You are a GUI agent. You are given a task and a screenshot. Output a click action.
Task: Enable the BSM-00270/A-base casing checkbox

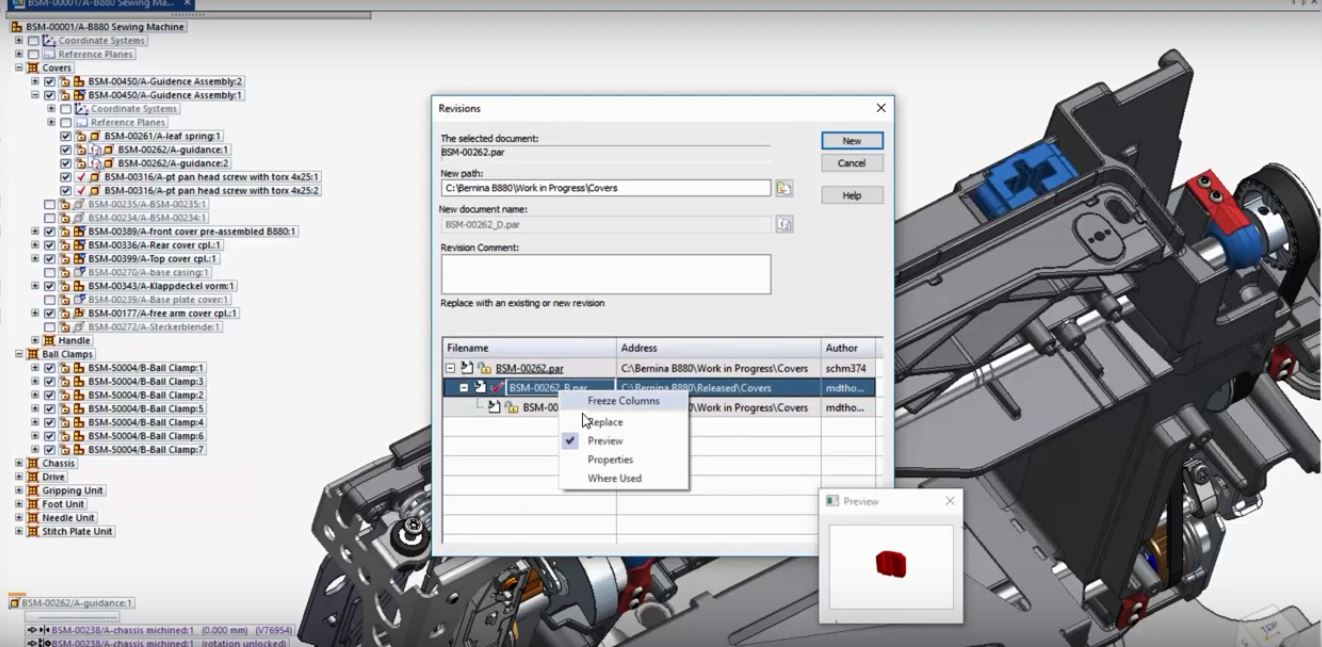(x=50, y=272)
